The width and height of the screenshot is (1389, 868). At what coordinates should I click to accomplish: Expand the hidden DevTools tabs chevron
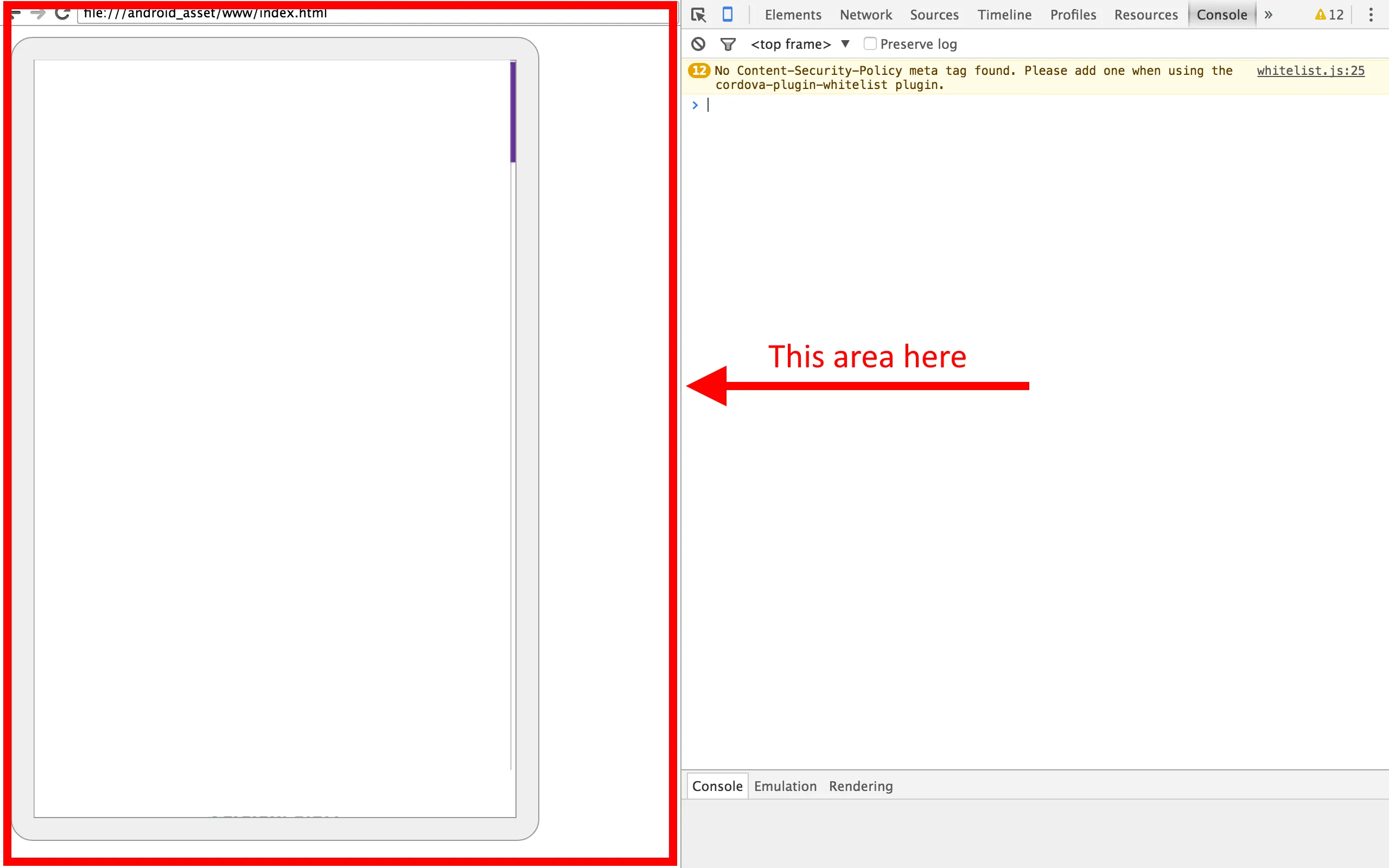[x=1269, y=15]
